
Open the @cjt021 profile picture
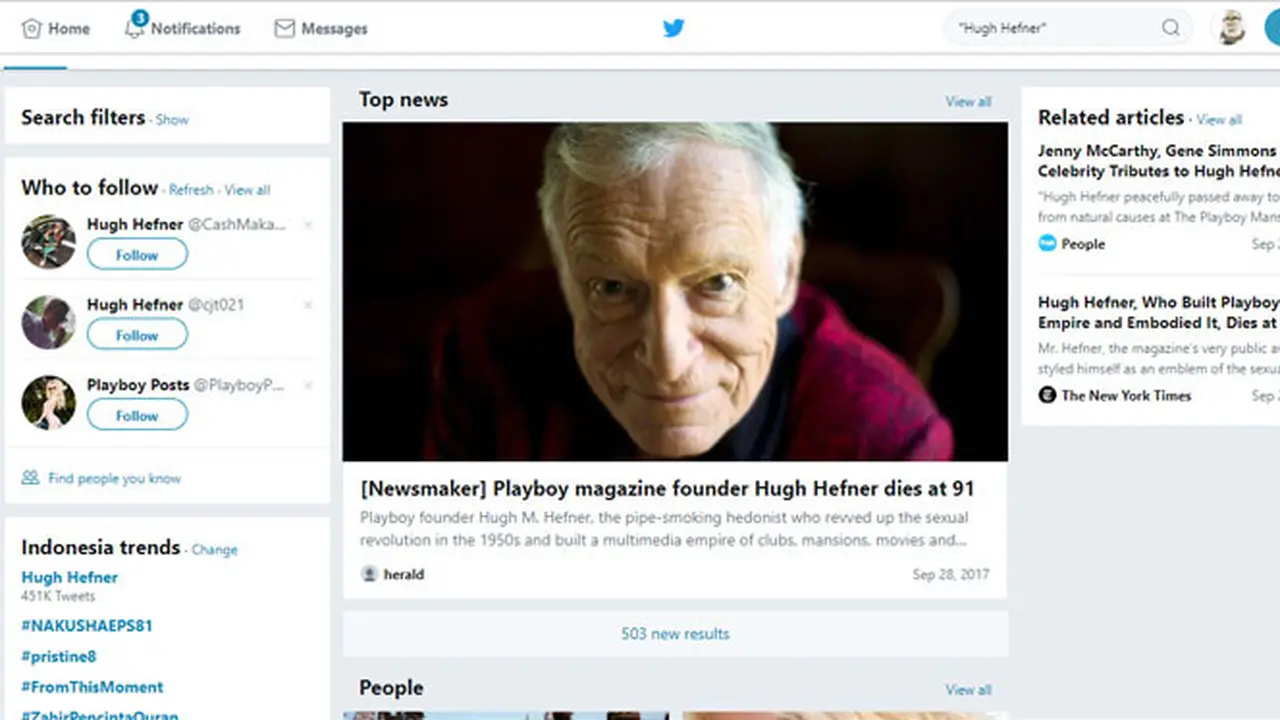(x=49, y=322)
